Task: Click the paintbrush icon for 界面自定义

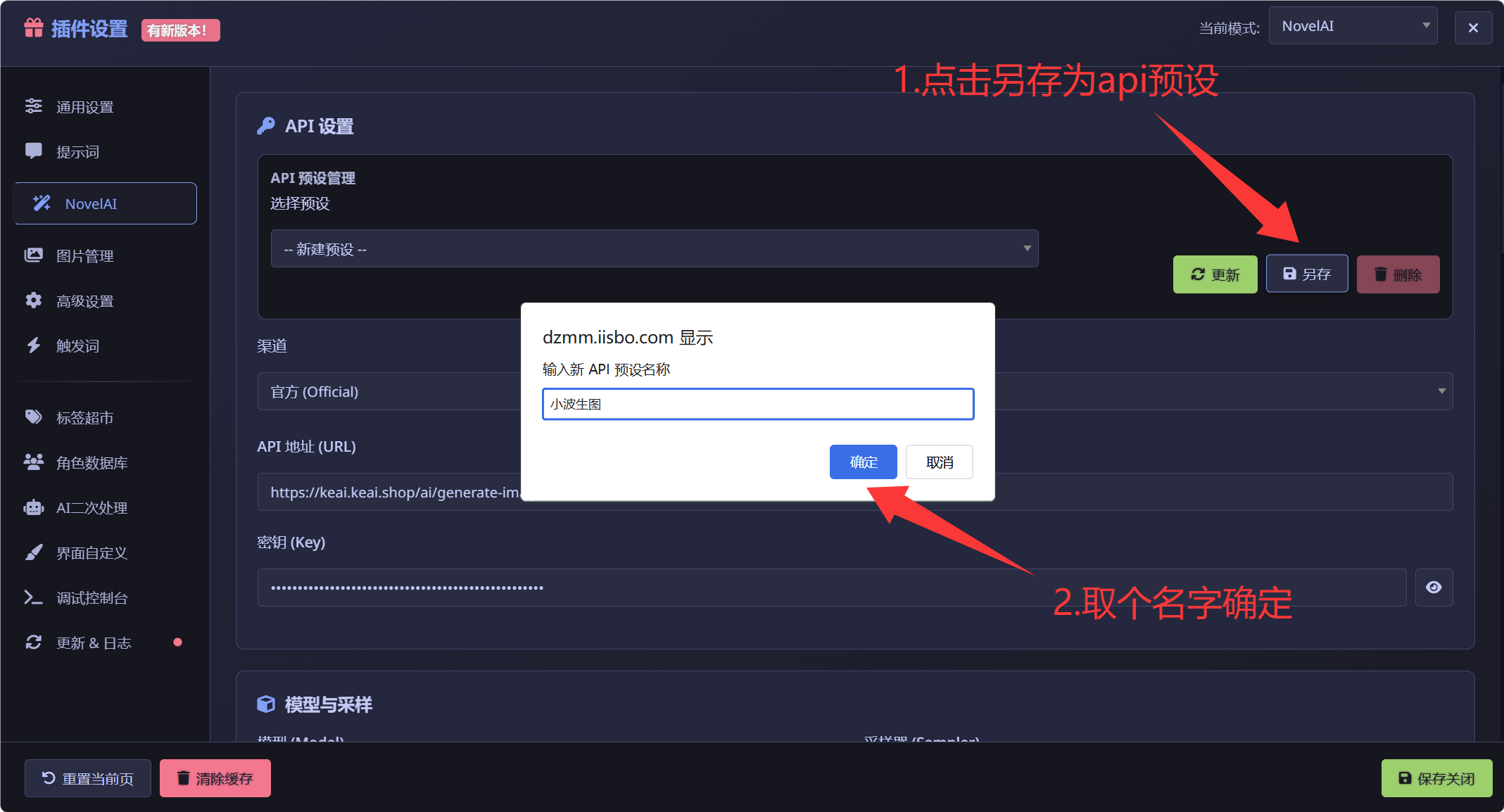Action: pyautogui.click(x=33, y=552)
